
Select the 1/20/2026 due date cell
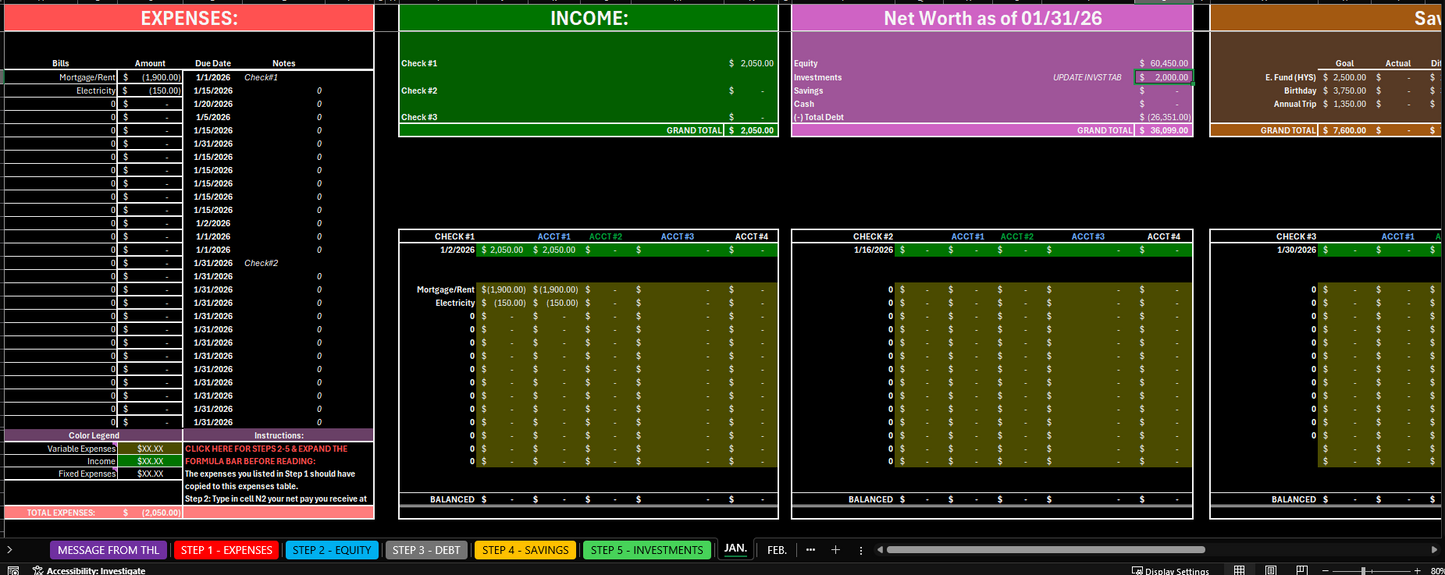pyautogui.click(x=213, y=103)
